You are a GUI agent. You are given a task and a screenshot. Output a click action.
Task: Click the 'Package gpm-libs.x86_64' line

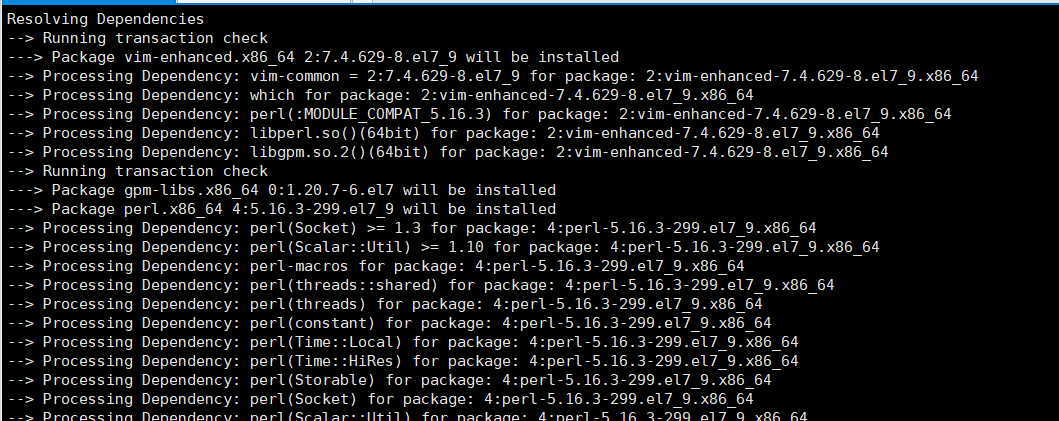tap(281, 190)
